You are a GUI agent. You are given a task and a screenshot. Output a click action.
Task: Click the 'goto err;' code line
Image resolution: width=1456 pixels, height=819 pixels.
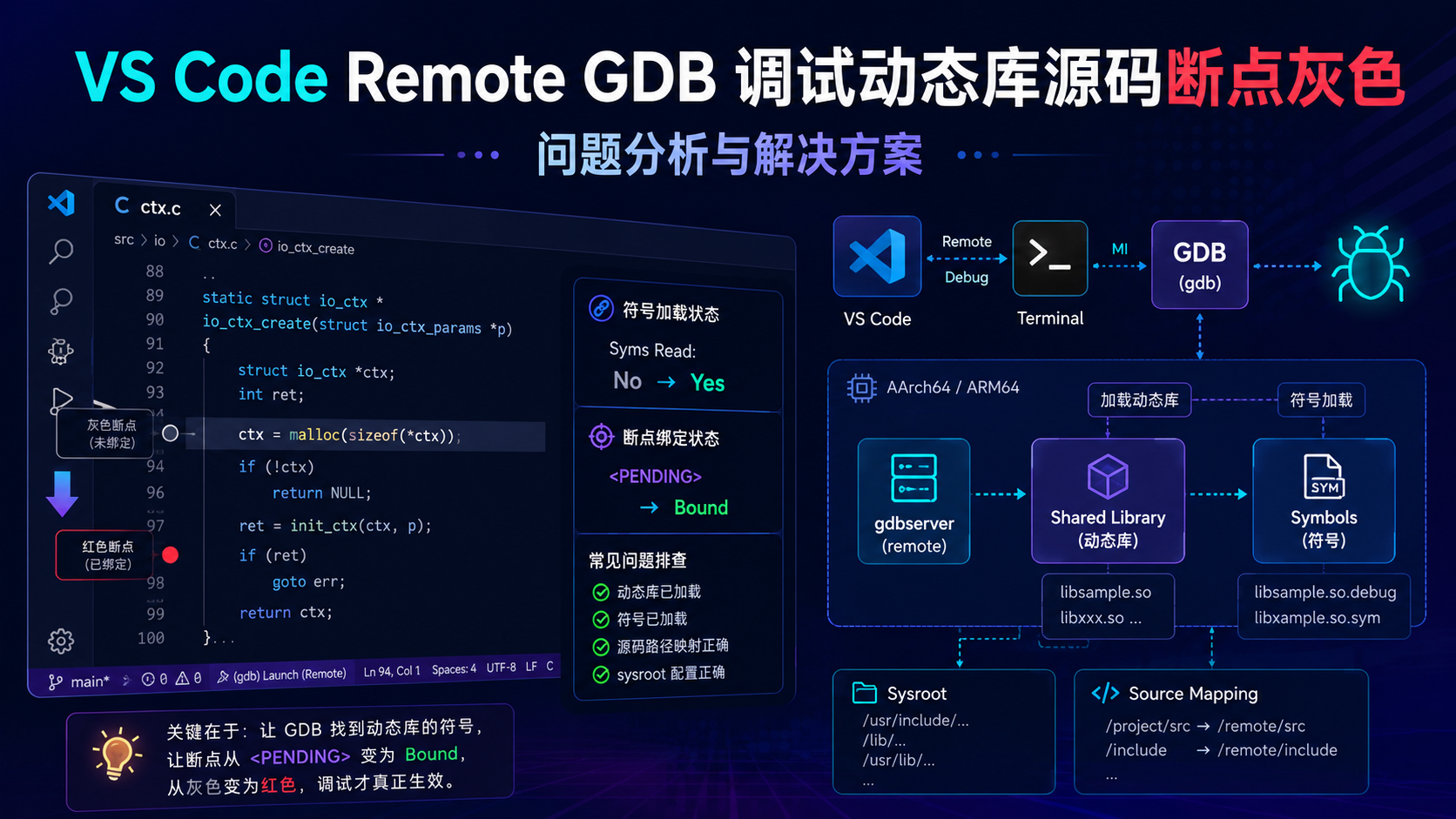pos(308,581)
